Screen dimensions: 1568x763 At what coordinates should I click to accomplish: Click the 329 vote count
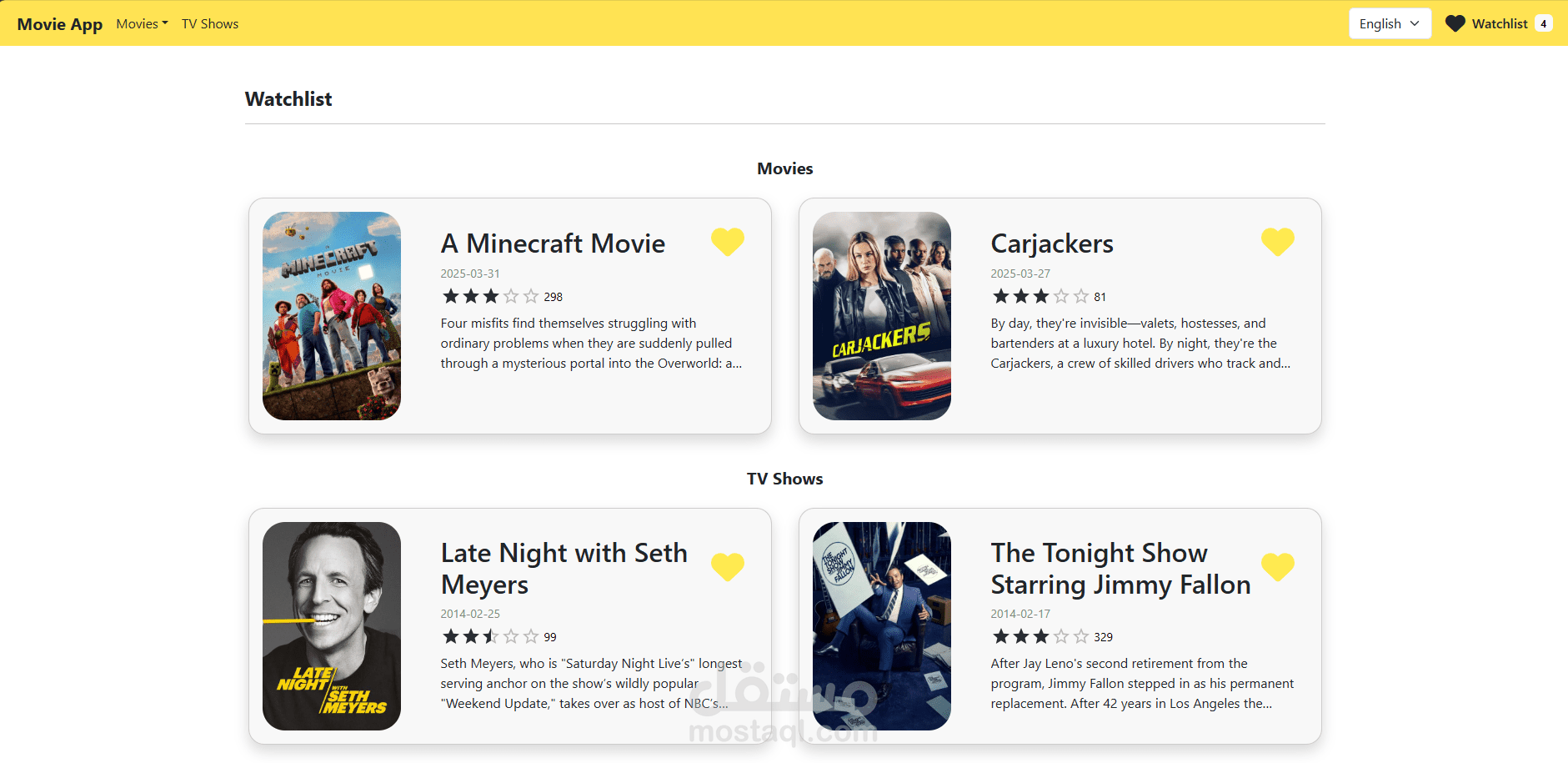coord(1103,637)
